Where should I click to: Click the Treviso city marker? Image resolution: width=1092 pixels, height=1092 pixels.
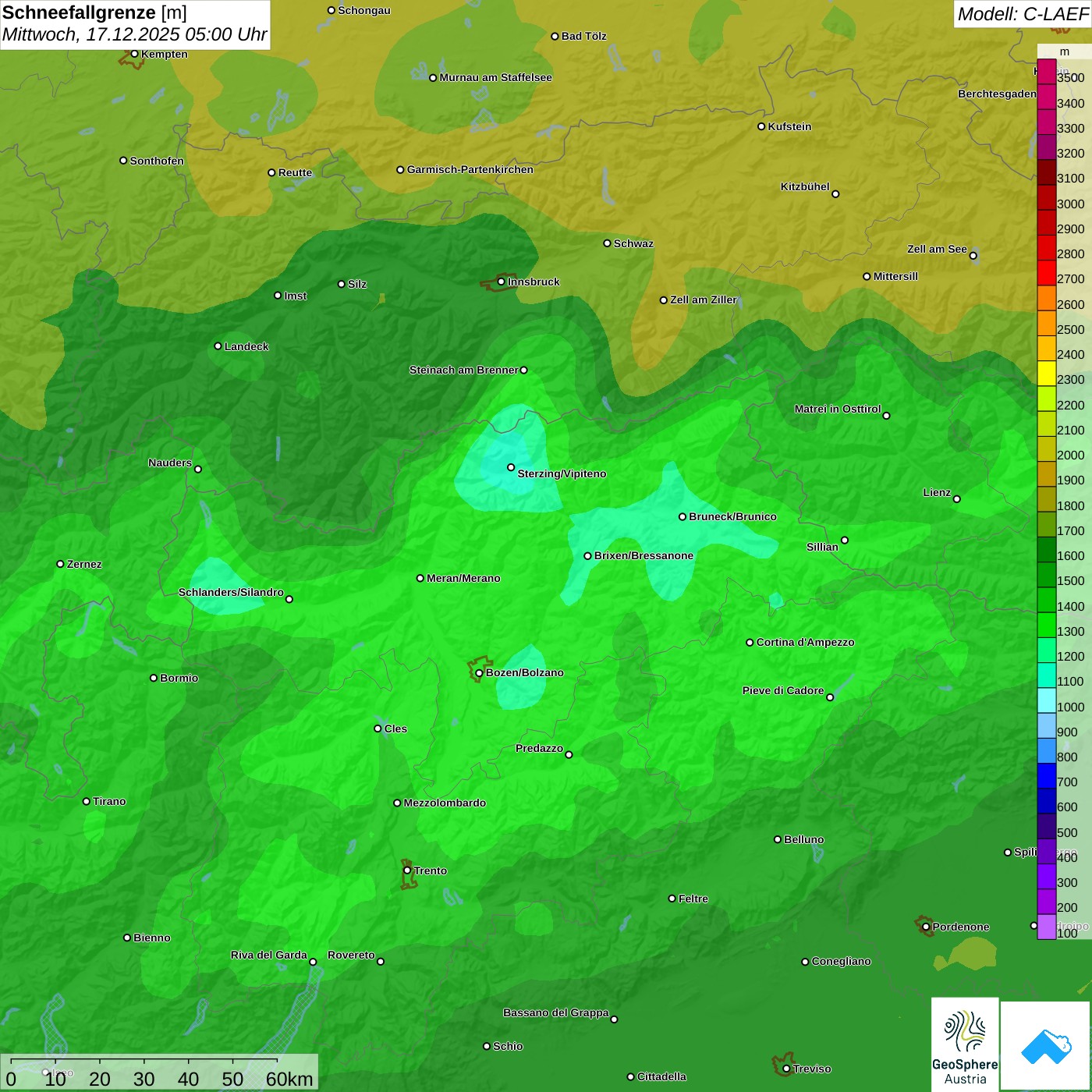[786, 1069]
